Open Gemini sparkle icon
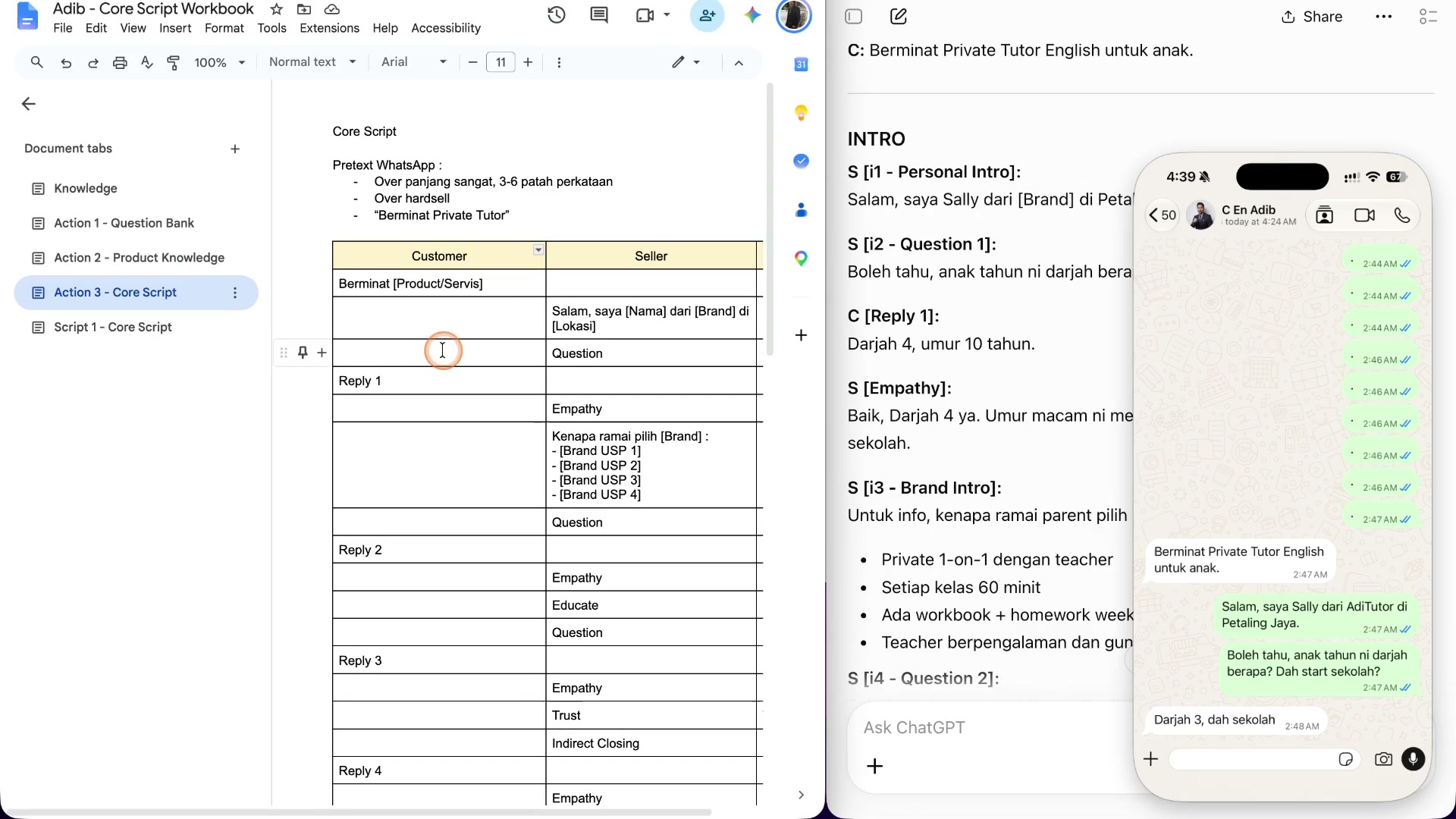The height and width of the screenshot is (819, 1456). [x=752, y=15]
